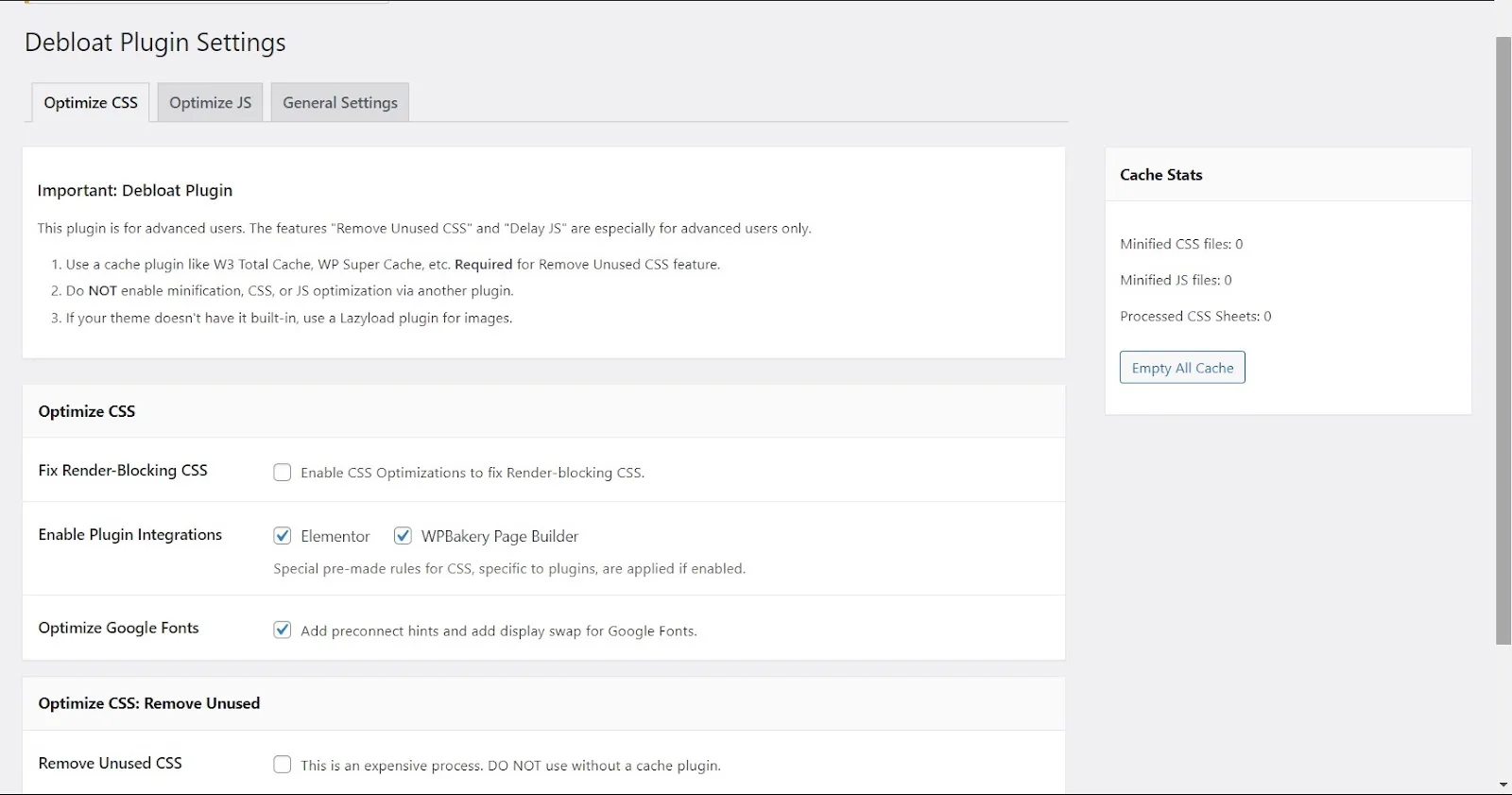This screenshot has height=795, width=1512.
Task: Click the 'Fix Render-Blocking CSS' row label
Action: pos(123,470)
